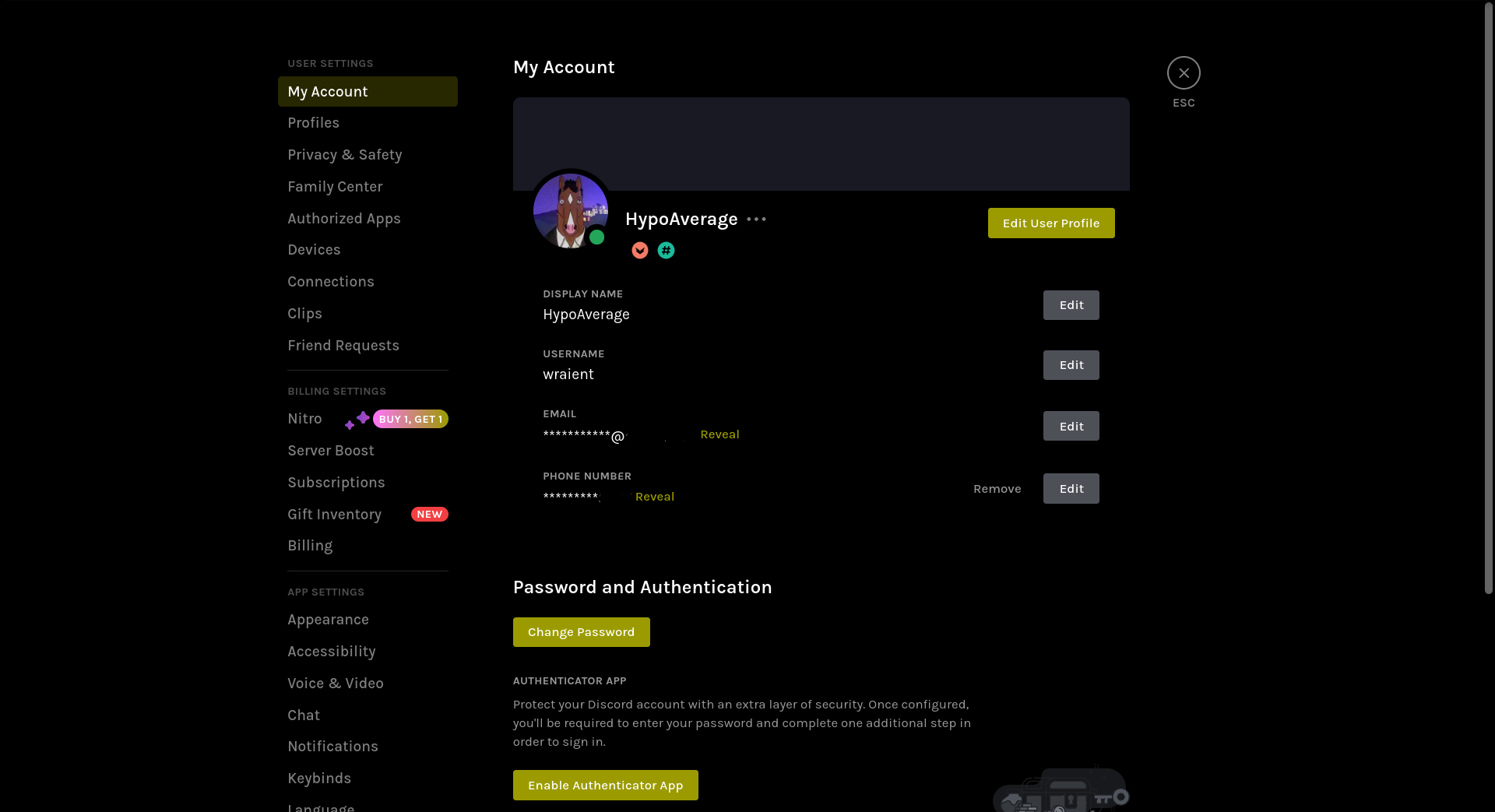Open the three-dot menu next to HypoAverage
Screen dimensions: 1495x812
point(756,220)
